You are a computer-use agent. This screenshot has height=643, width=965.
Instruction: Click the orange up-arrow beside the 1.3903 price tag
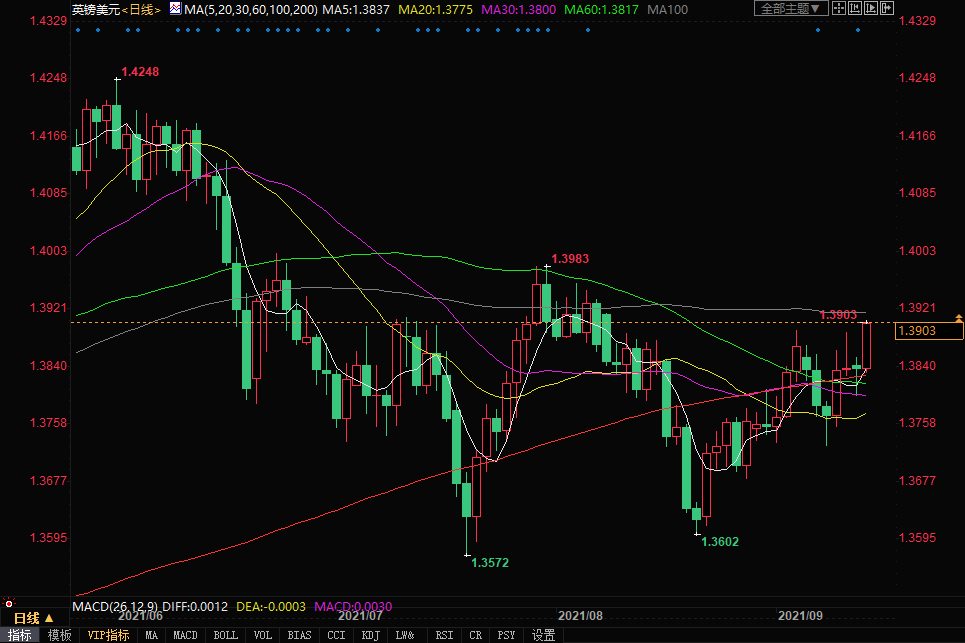pos(958,318)
